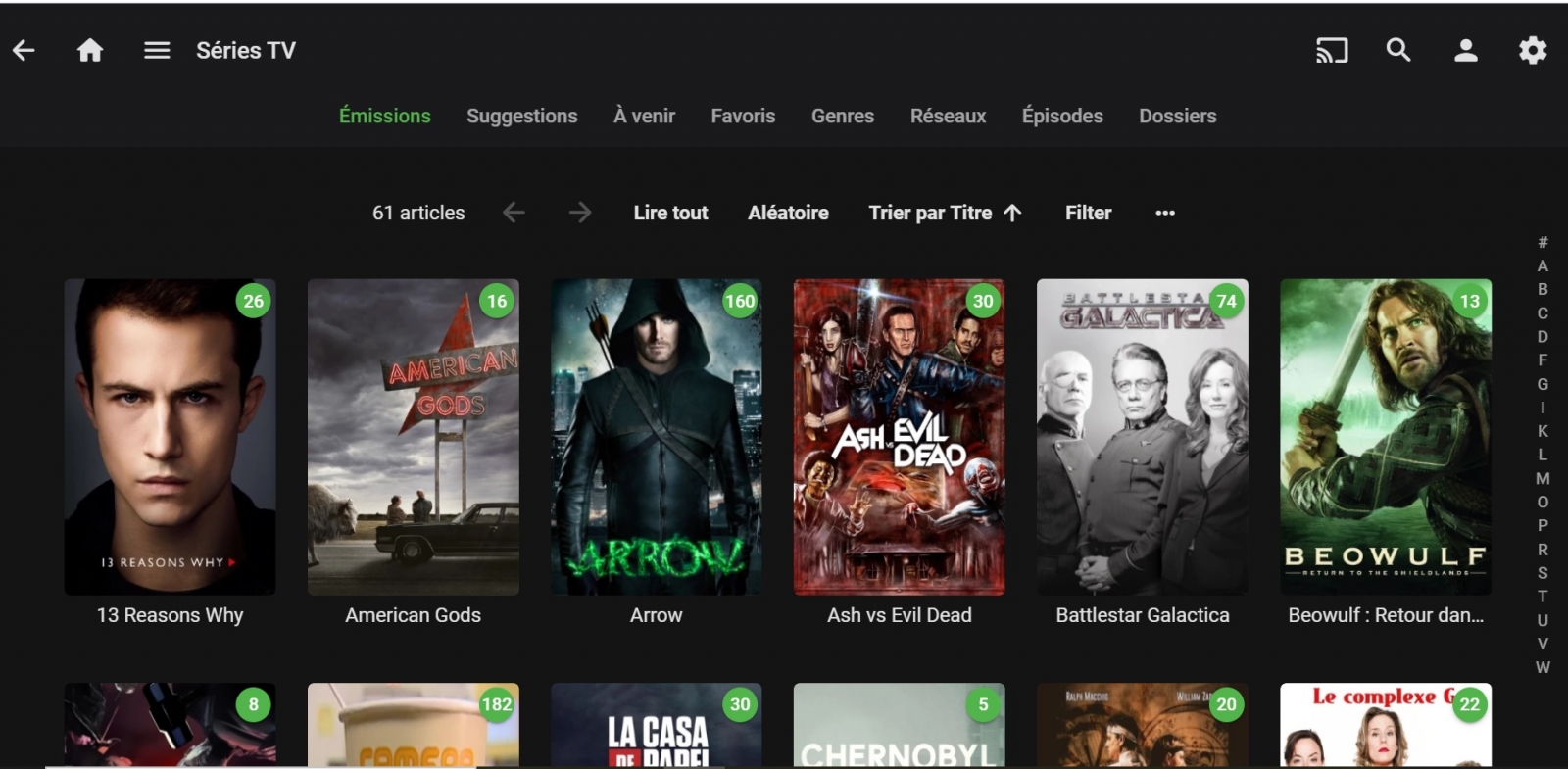Open the Battlestar Galactica poster
Image resolution: width=1568 pixels, height=769 pixels.
[1143, 437]
